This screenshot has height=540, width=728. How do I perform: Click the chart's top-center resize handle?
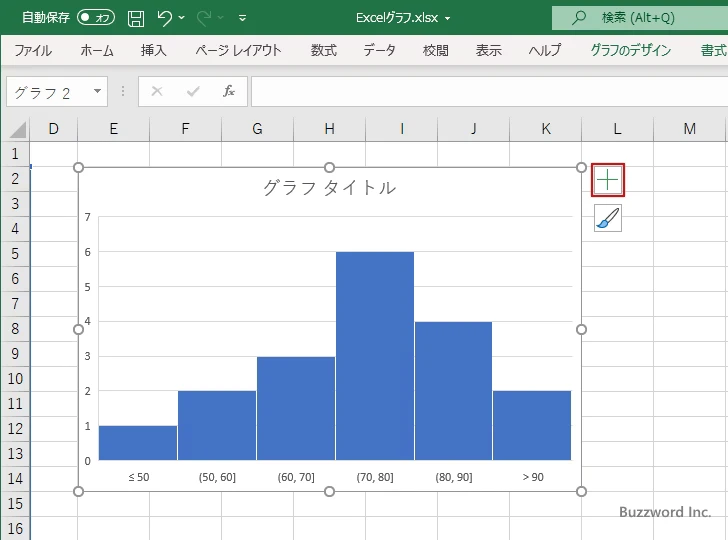(x=329, y=167)
